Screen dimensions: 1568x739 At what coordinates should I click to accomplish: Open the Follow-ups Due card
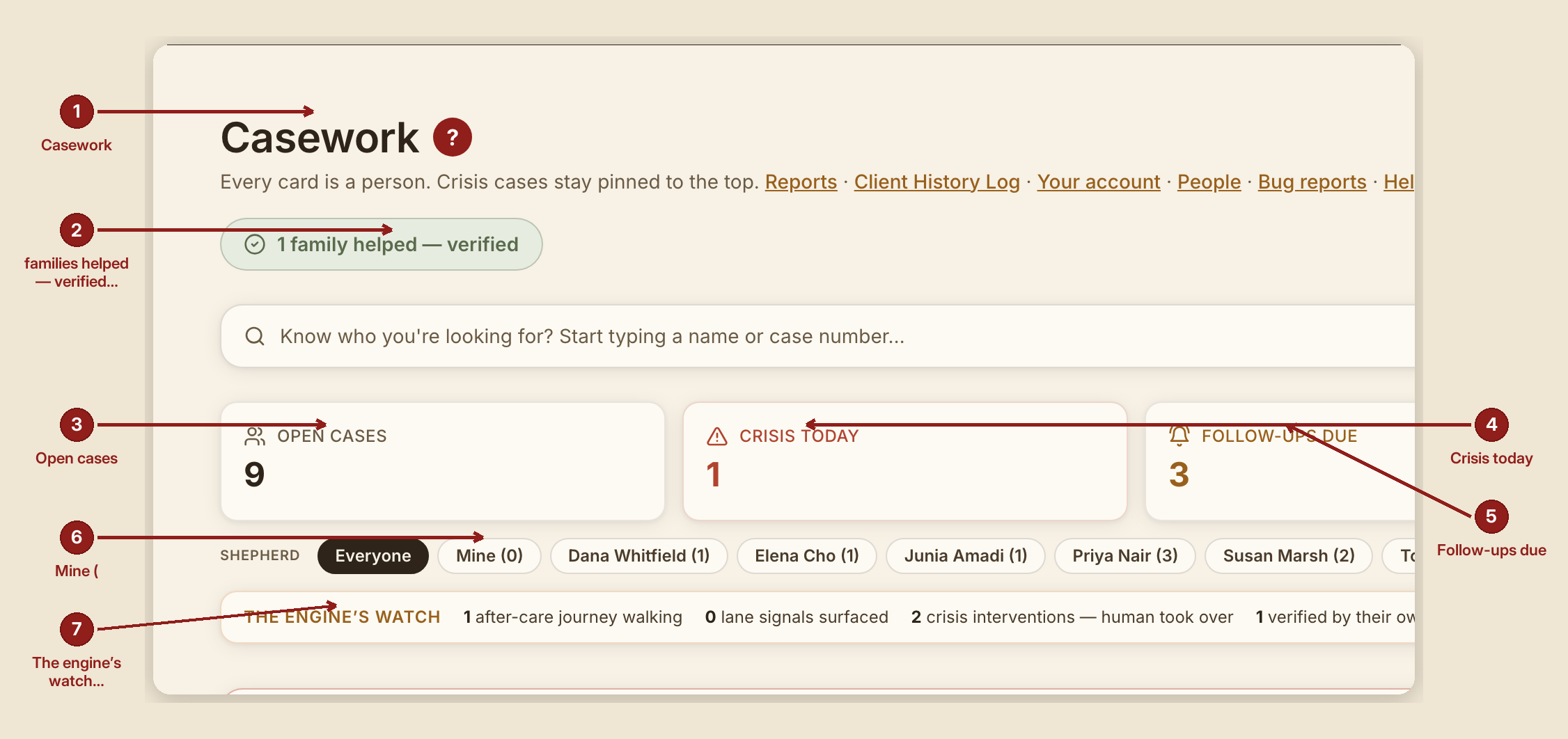1280,461
